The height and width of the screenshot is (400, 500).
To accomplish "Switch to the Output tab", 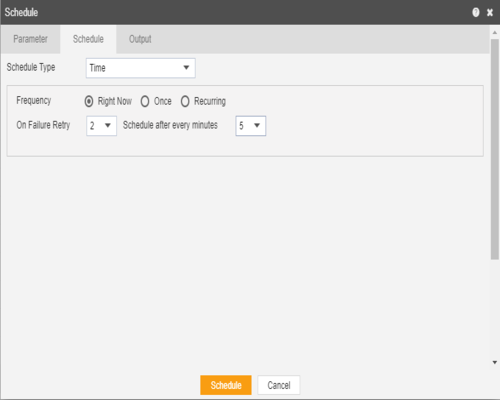I will (140, 39).
